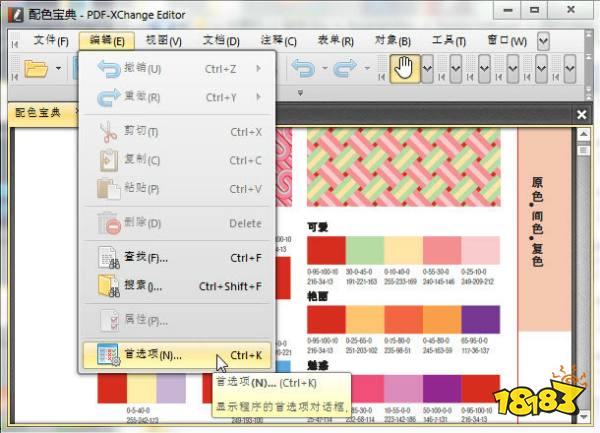
Task: Expand dropdown arrow beside Open folder icon
Action: pyautogui.click(x=60, y=69)
